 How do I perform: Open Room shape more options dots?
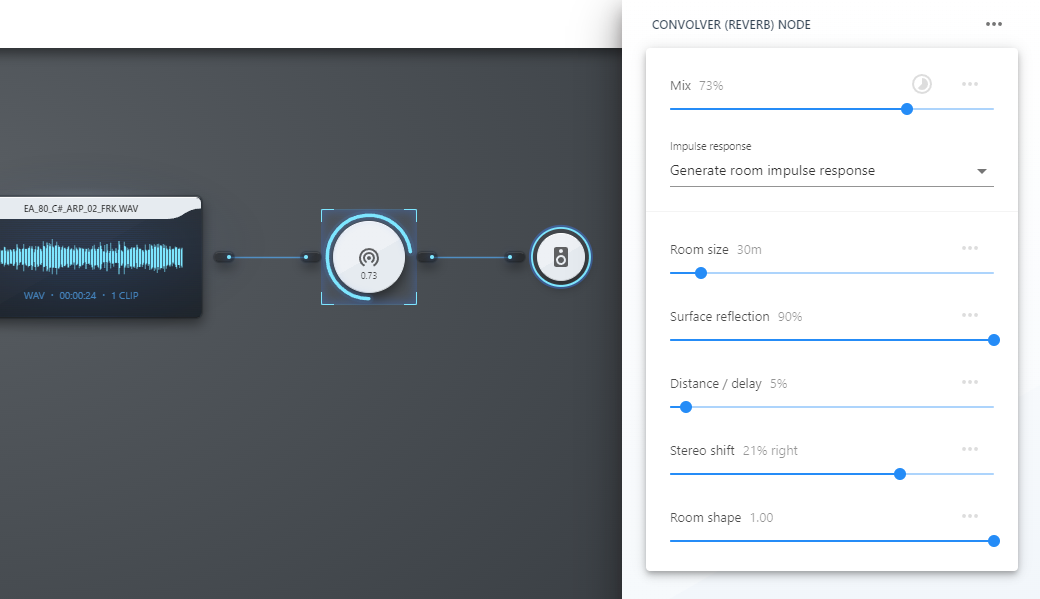[x=970, y=516]
